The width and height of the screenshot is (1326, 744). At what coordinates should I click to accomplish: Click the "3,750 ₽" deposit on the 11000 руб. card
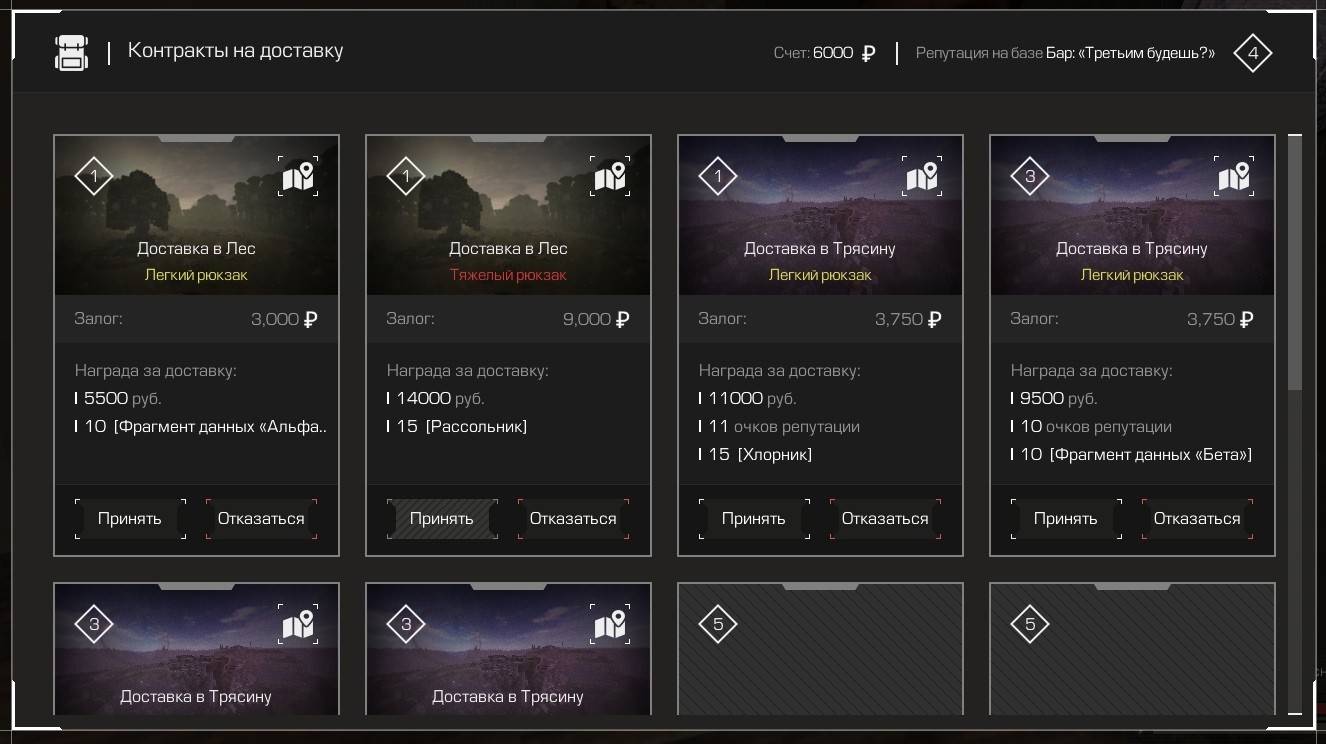coord(908,320)
